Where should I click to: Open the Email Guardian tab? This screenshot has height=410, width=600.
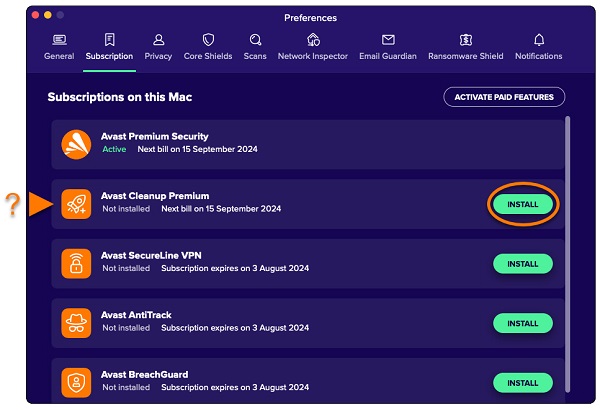point(388,47)
